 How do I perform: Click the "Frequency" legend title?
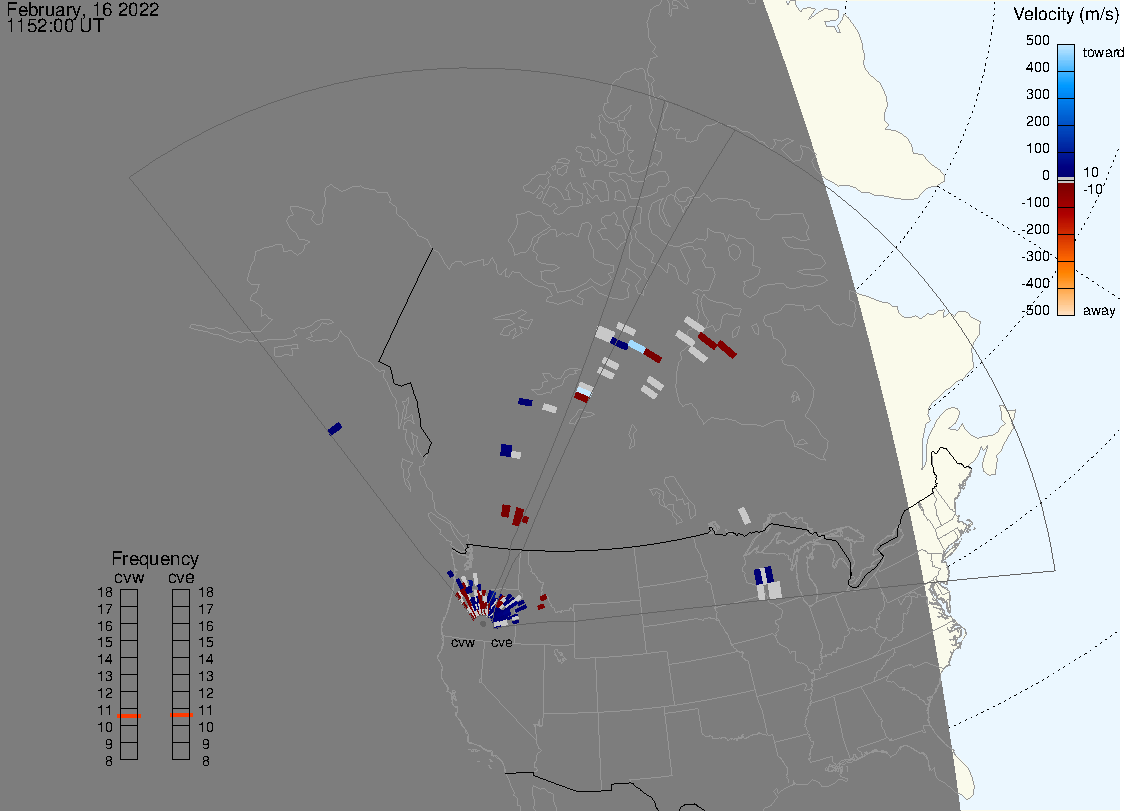pyautogui.click(x=155, y=559)
